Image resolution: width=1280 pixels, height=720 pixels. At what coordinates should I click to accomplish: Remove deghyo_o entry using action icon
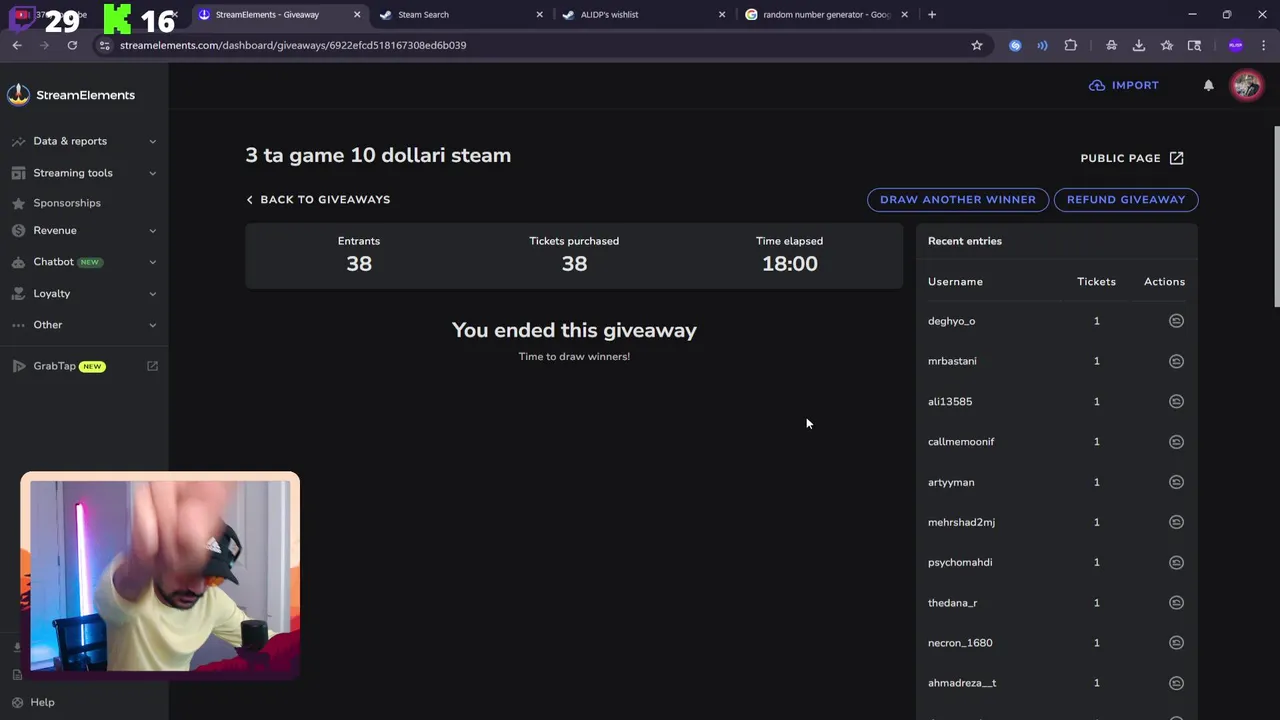(x=1176, y=321)
